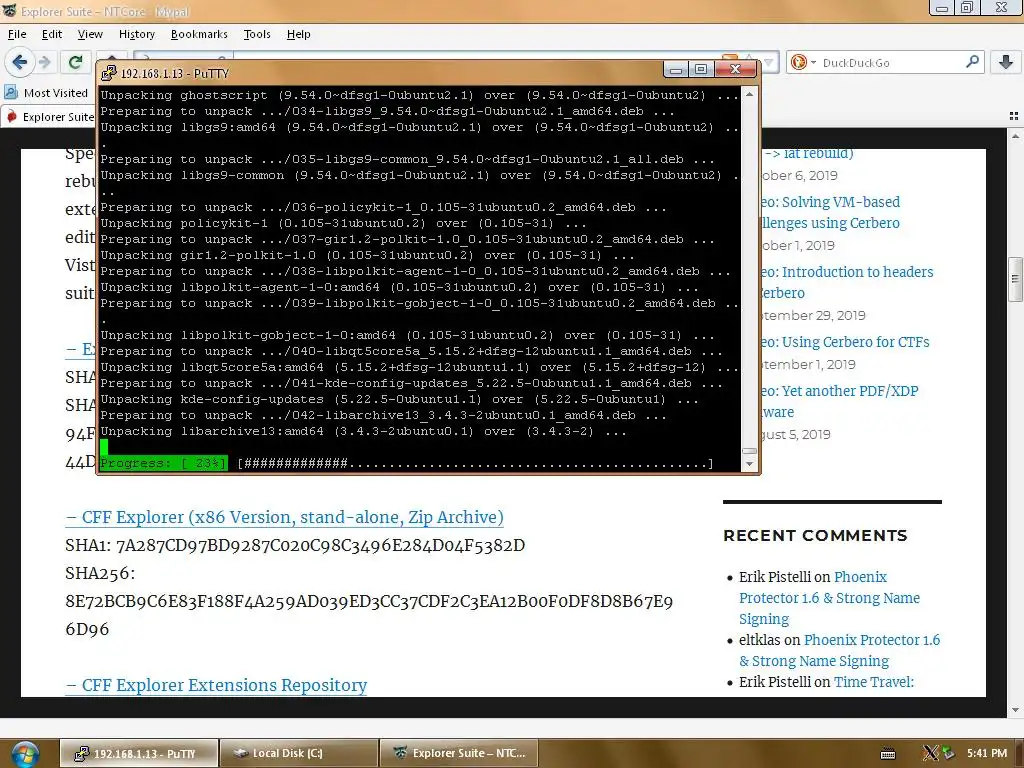Open the tab groups grid icon
The height and width of the screenshot is (768, 1024).
coord(1014,116)
